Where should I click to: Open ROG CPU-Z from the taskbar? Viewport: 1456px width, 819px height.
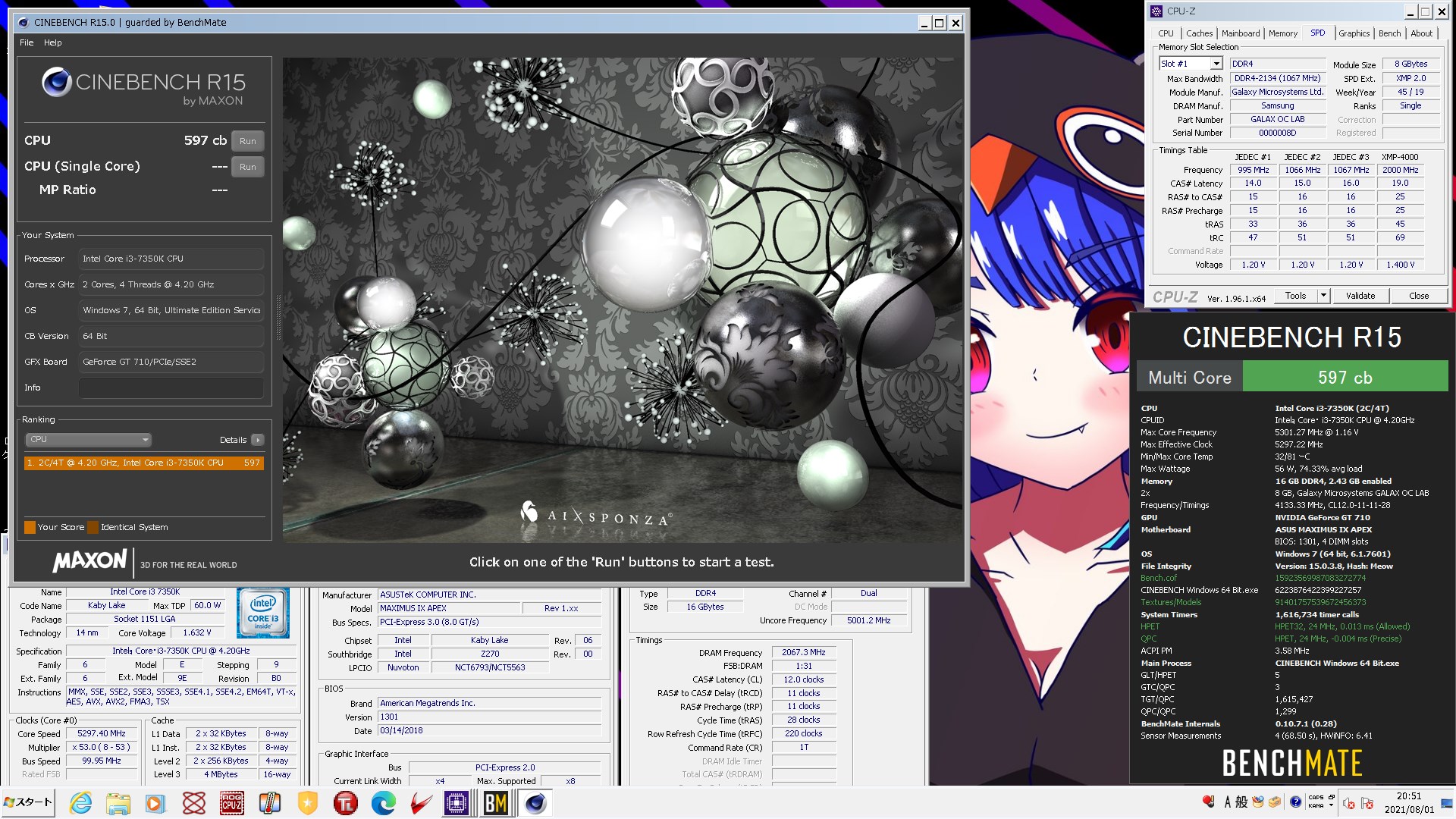point(232,803)
